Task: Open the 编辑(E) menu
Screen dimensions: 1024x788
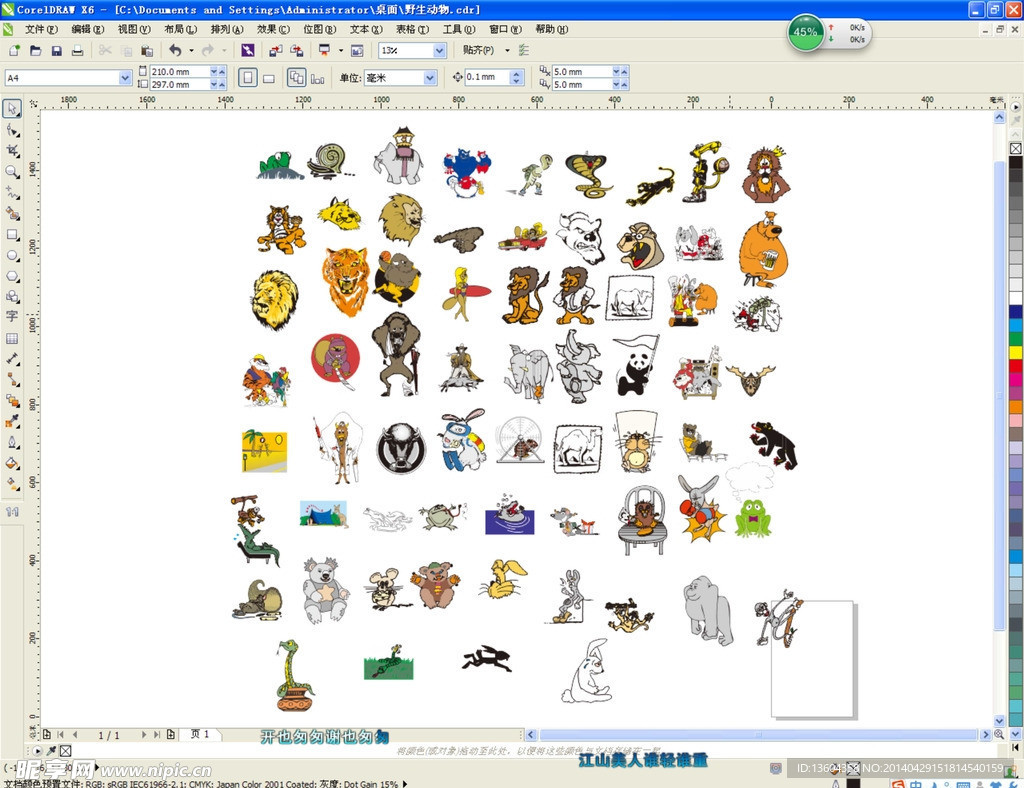Action: pos(88,29)
